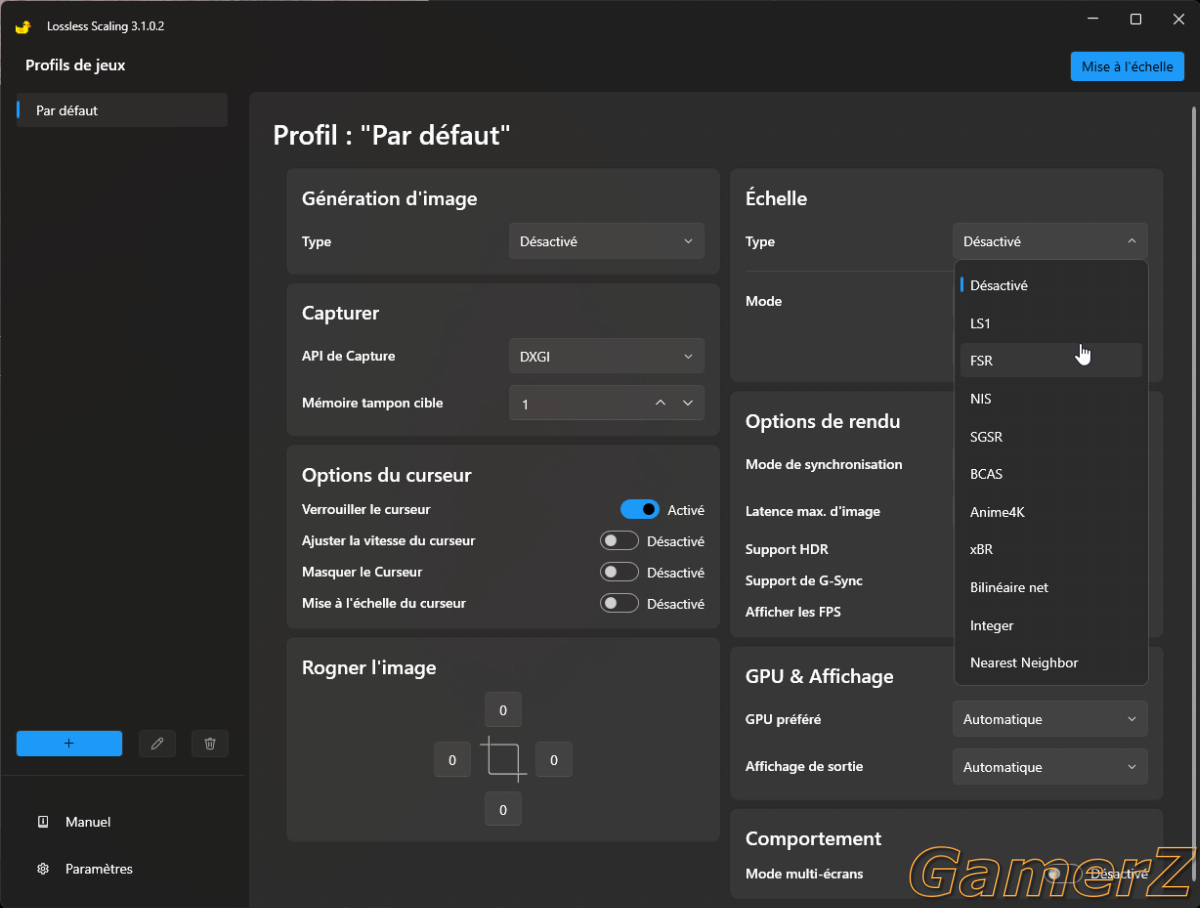This screenshot has width=1200, height=908.
Task: Collapse the Échelle Type dropdown
Action: tap(1050, 241)
